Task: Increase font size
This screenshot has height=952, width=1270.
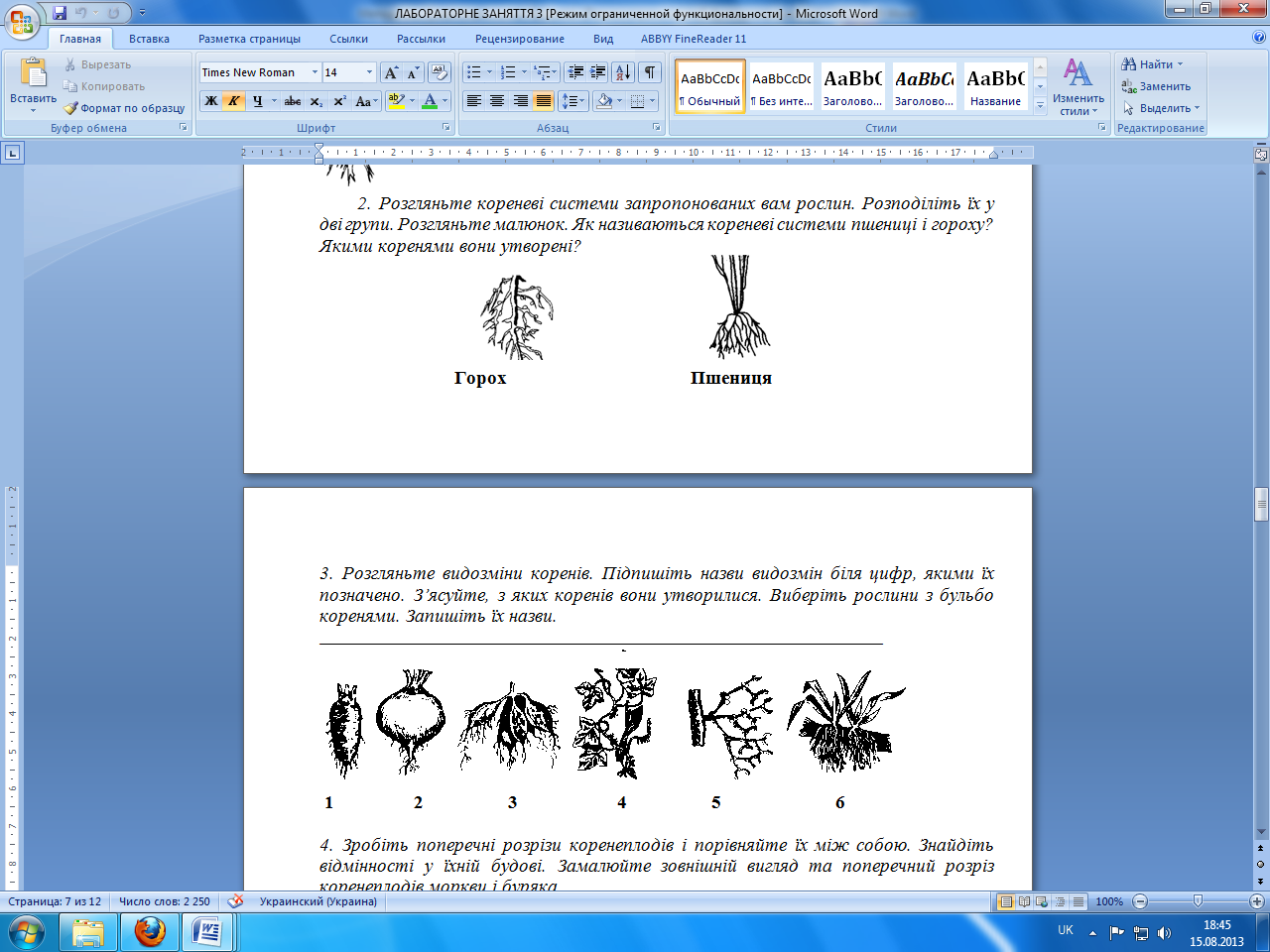Action: coord(391,72)
